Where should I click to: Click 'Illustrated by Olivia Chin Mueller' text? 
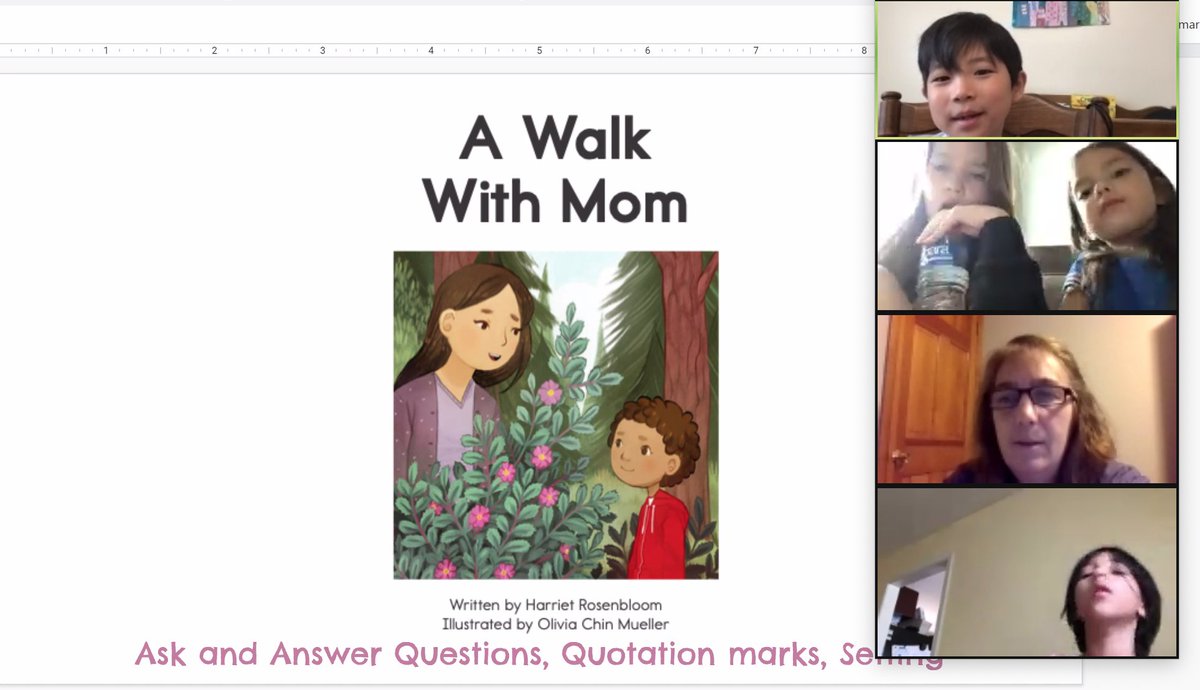pyautogui.click(x=555, y=624)
